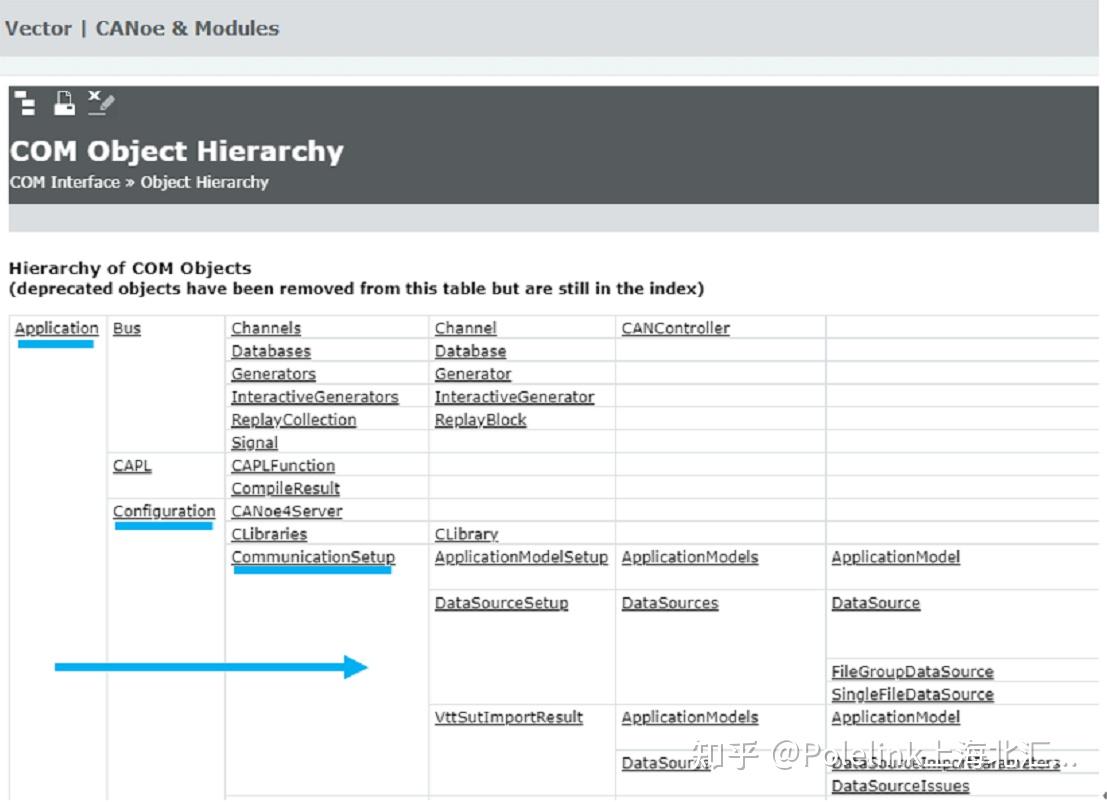The width and height of the screenshot is (1107, 802).
Task: Click the CANController link
Action: pos(676,328)
